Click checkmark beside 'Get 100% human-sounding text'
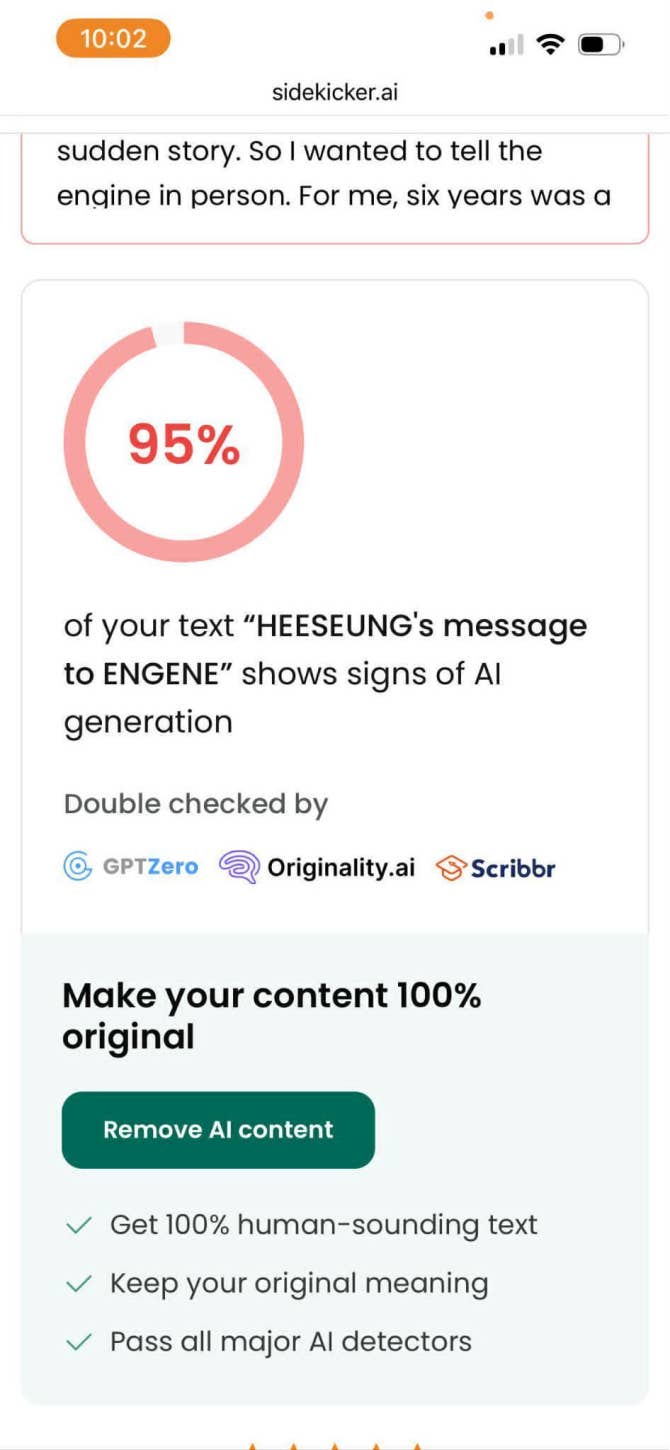The image size is (670, 1450). click(x=78, y=1225)
